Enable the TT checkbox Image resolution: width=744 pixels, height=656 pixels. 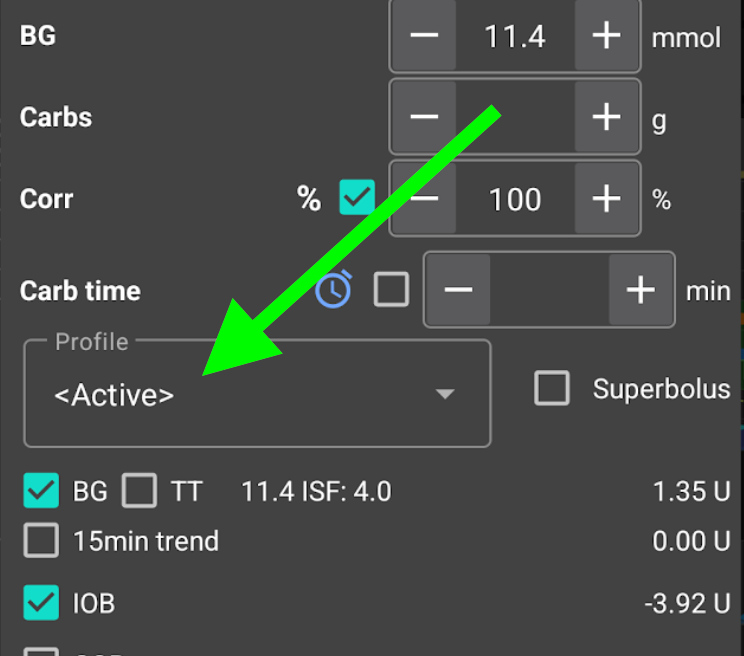[x=140, y=490]
